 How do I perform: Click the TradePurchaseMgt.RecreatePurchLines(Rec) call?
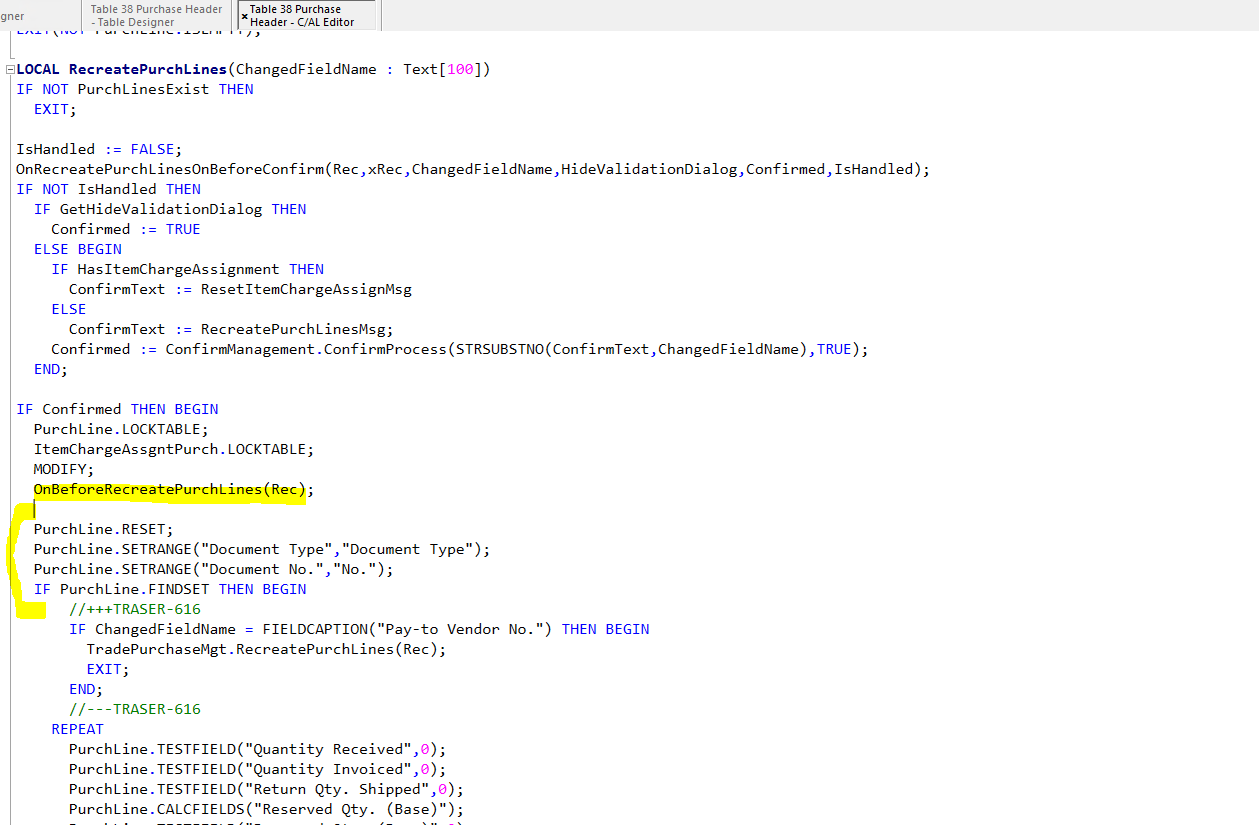[250, 648]
